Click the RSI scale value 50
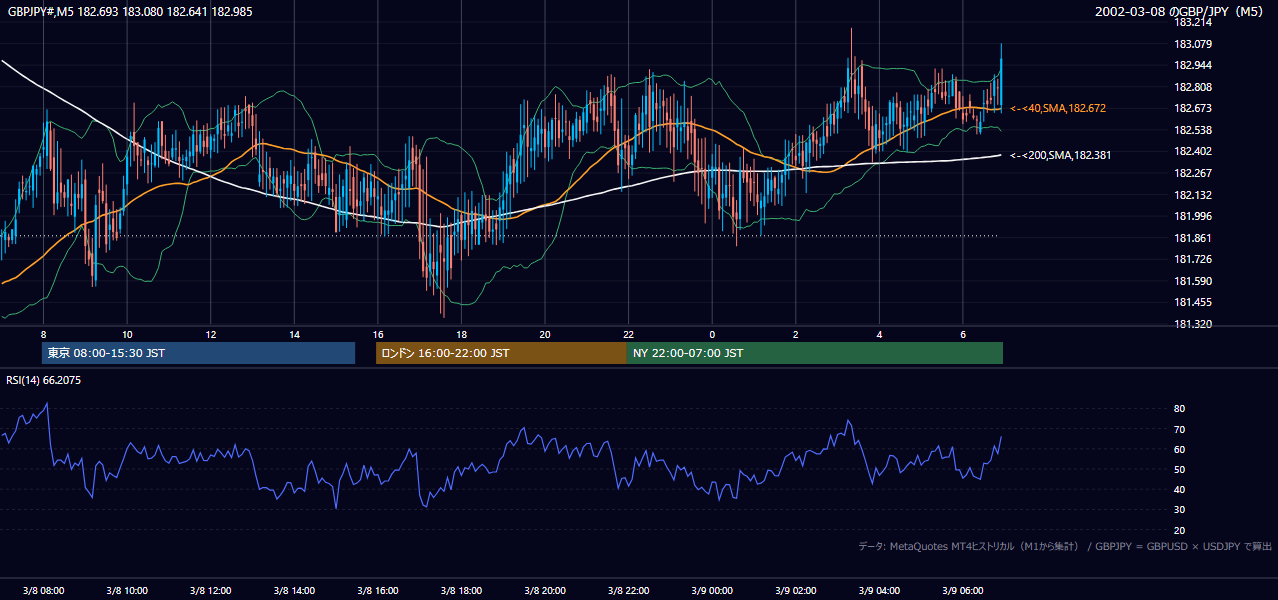This screenshot has width=1278, height=600. click(1179, 469)
